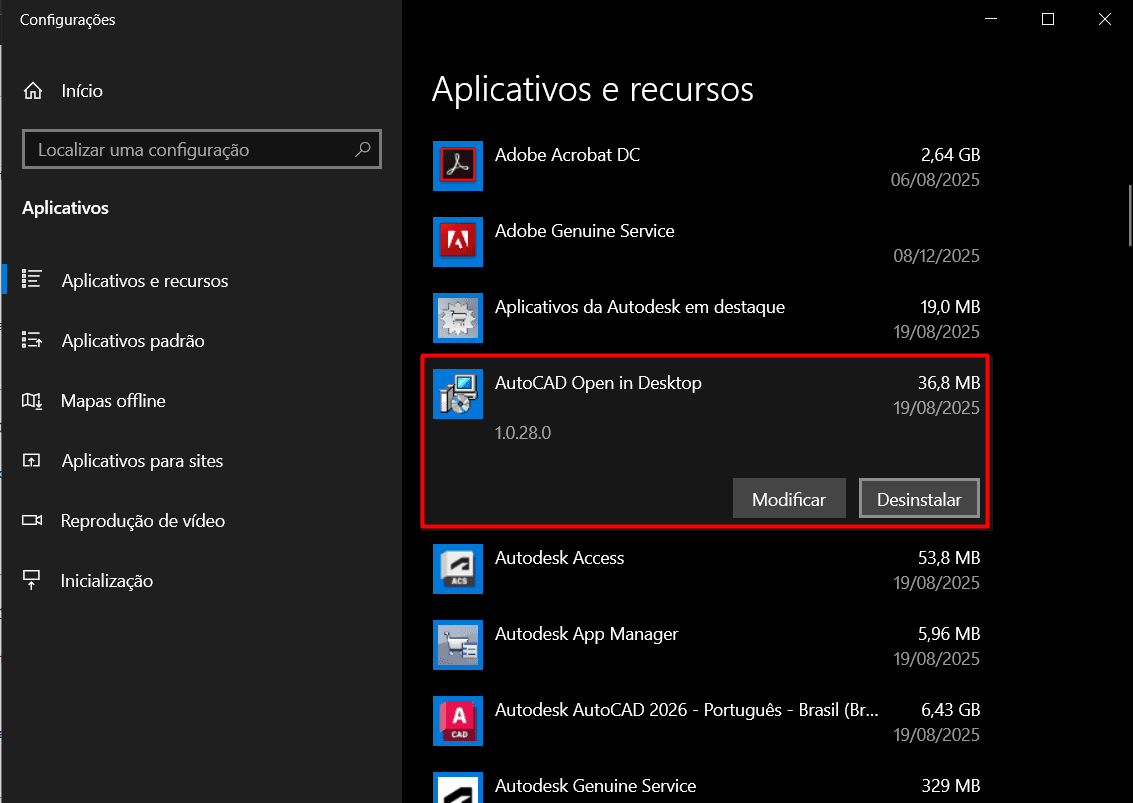Focus the Localizar uma configuração field
The image size is (1133, 803).
coord(190,150)
